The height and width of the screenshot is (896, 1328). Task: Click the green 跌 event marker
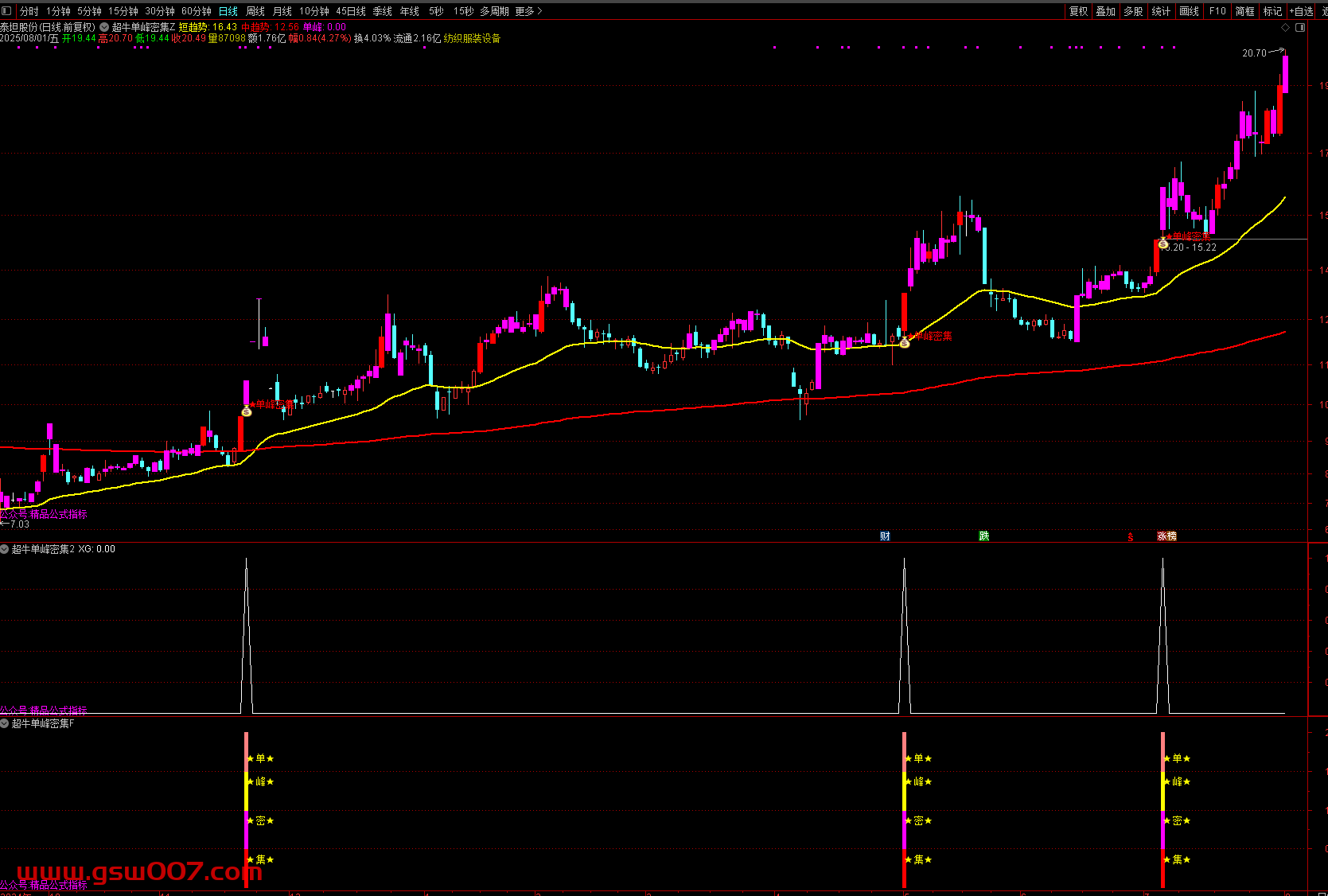(x=984, y=536)
